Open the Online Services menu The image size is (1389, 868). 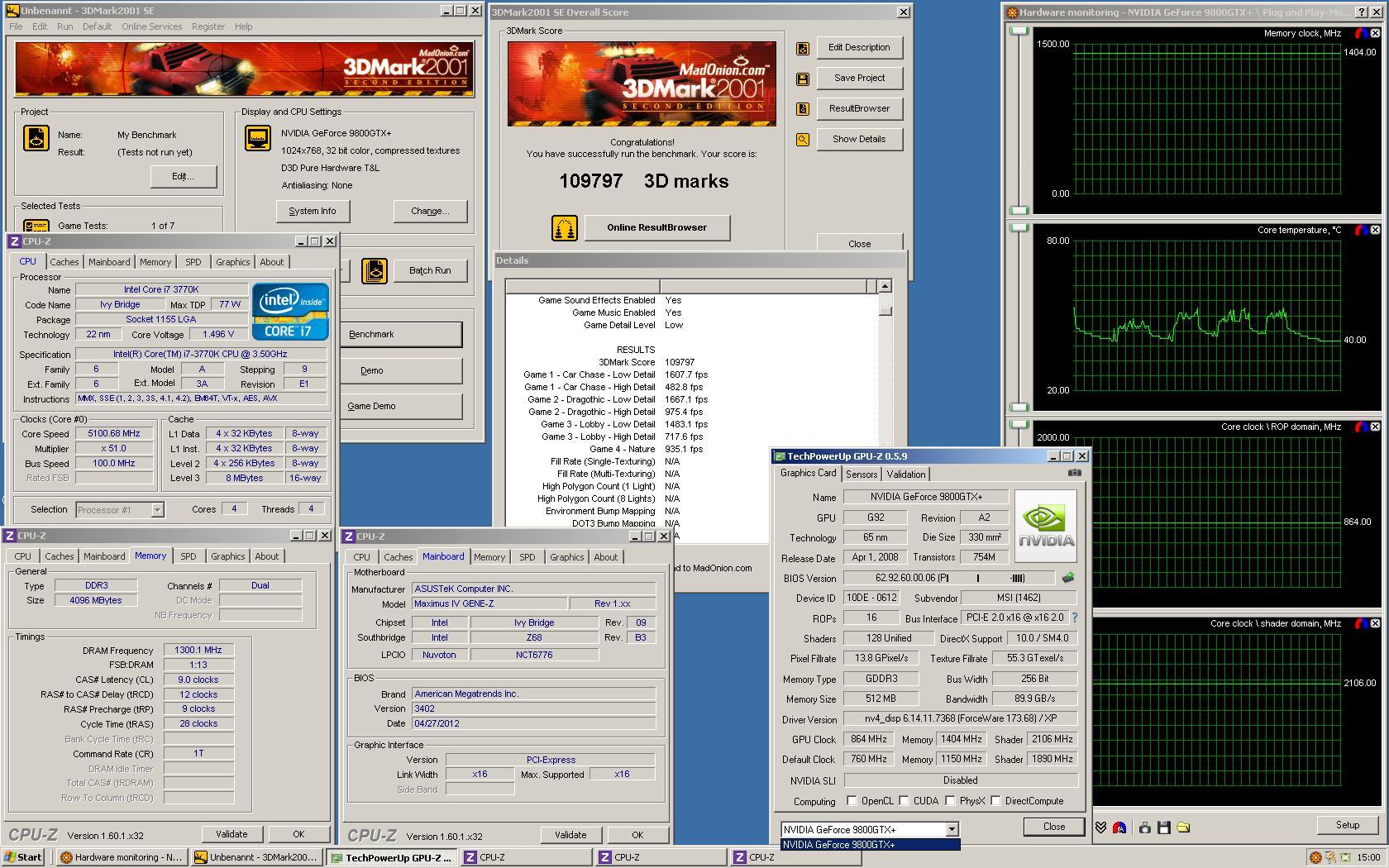(151, 26)
